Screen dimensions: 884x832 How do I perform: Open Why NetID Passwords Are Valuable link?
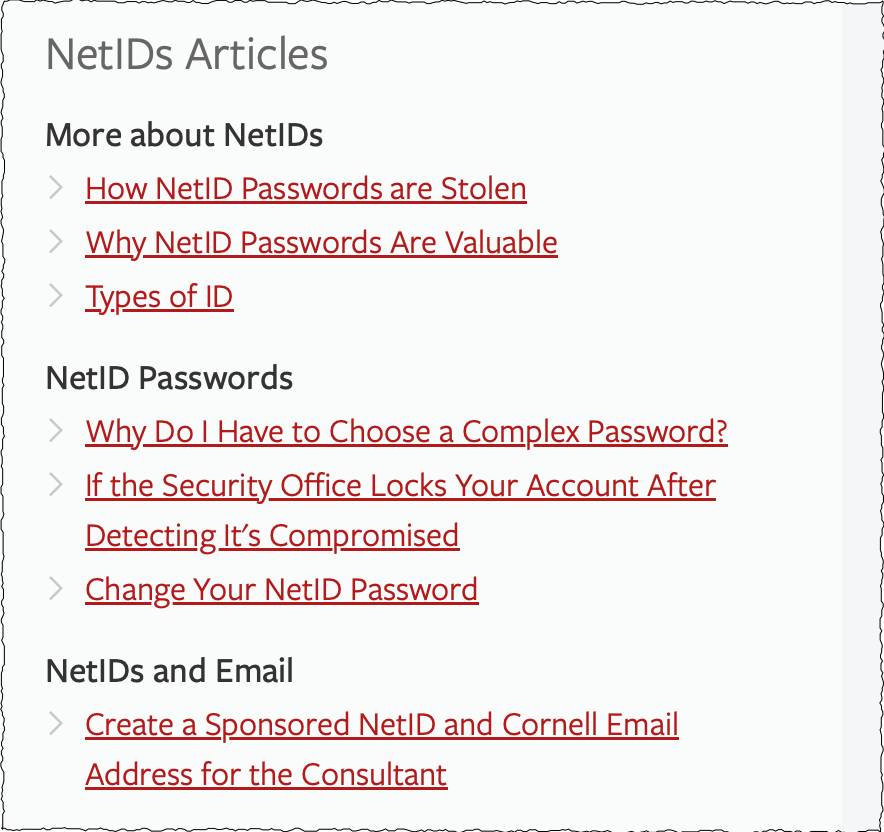click(x=321, y=243)
